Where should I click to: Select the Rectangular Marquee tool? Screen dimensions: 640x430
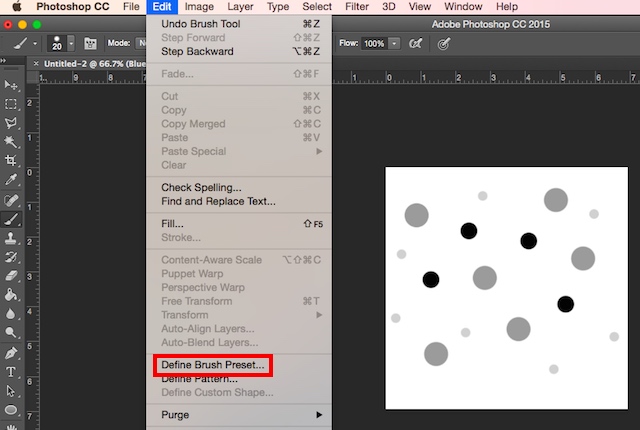(12, 104)
